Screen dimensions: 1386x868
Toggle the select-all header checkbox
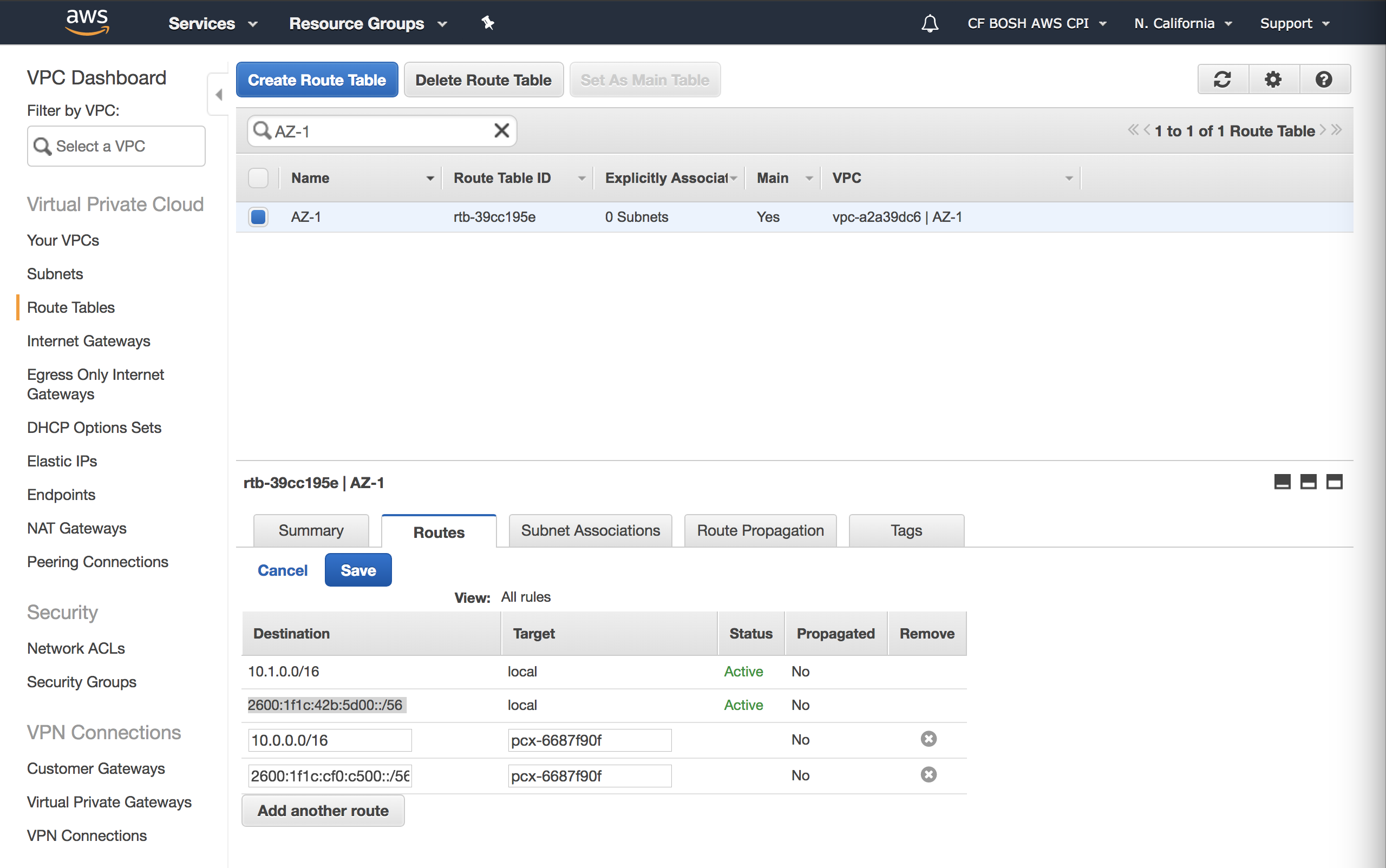click(258, 178)
